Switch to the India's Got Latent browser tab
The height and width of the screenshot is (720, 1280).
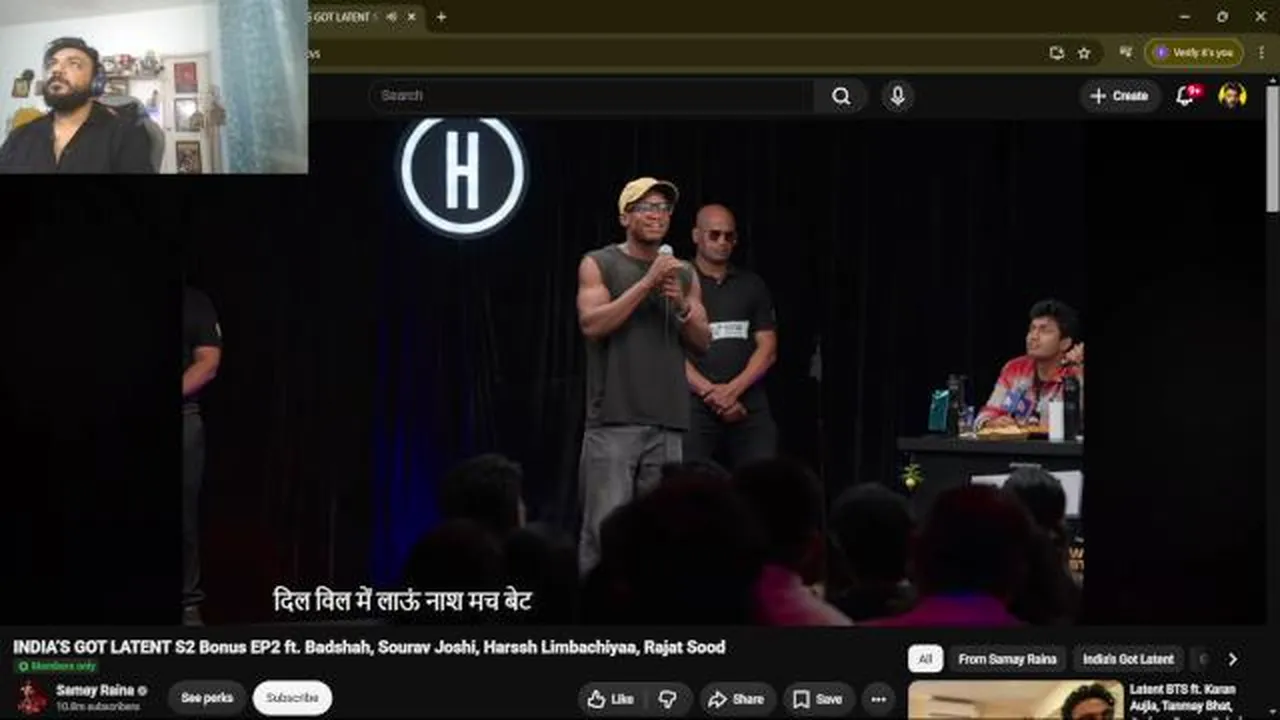(343, 17)
